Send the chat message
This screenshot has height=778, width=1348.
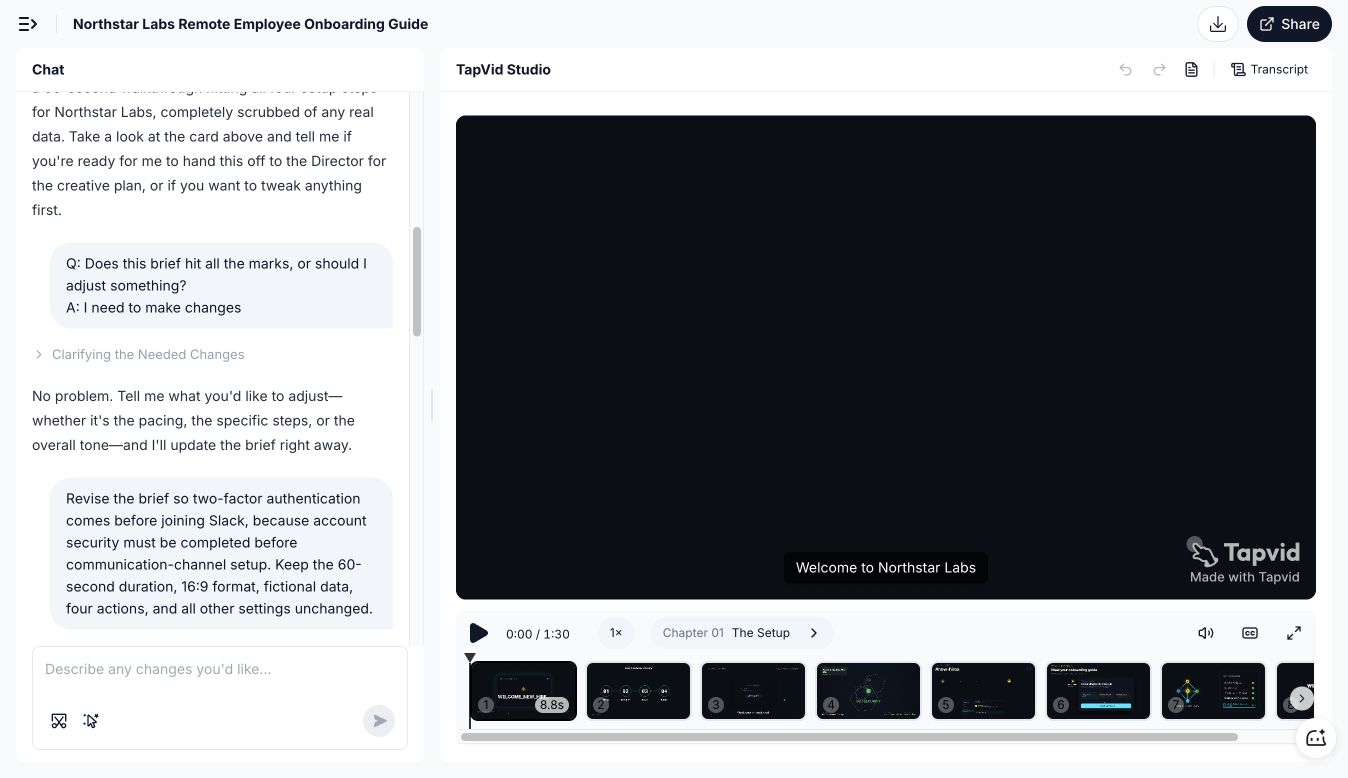[379, 721]
